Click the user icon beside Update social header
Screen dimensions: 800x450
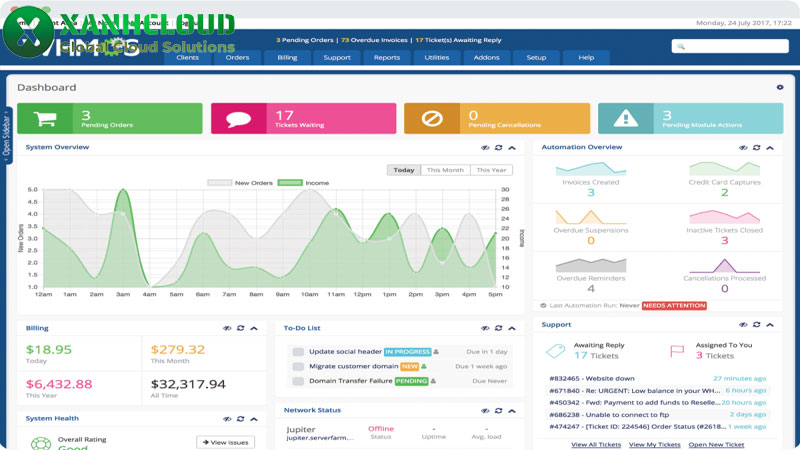(x=436, y=352)
